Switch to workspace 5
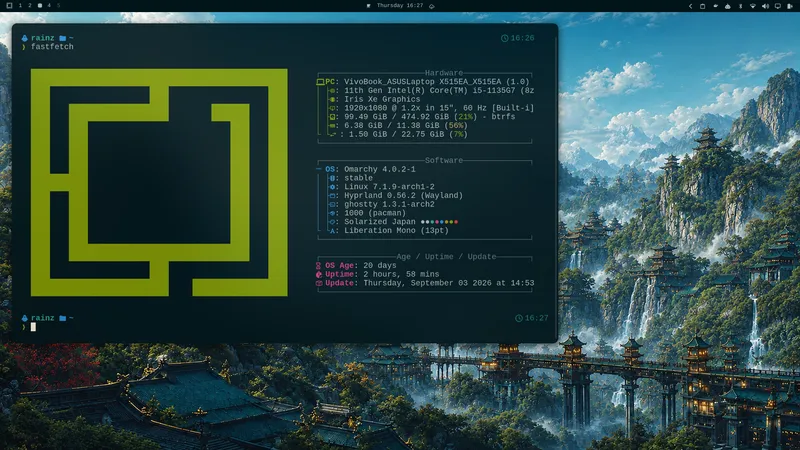800x450 pixels. point(59,6)
